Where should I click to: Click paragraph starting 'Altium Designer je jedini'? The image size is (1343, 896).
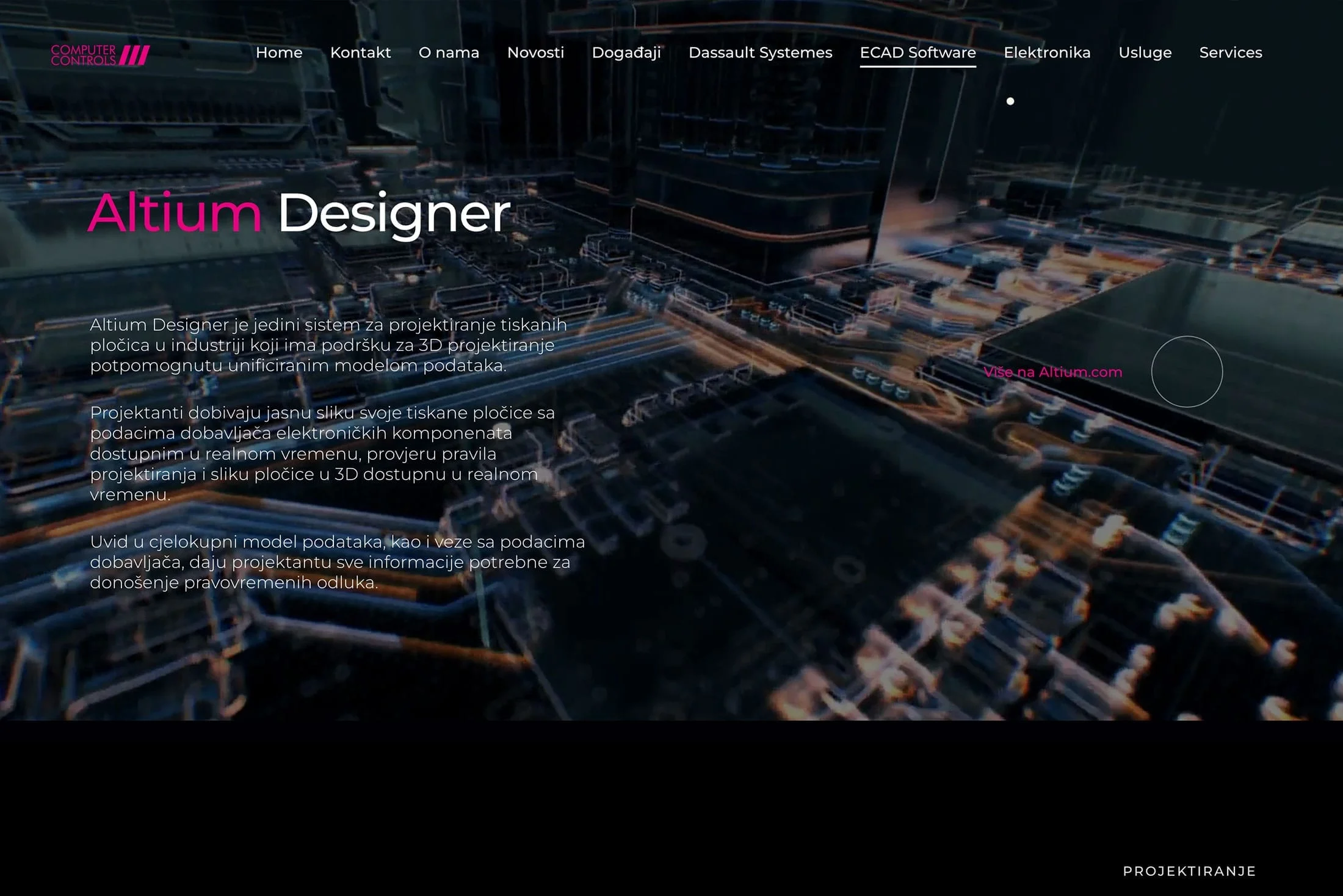click(x=328, y=345)
